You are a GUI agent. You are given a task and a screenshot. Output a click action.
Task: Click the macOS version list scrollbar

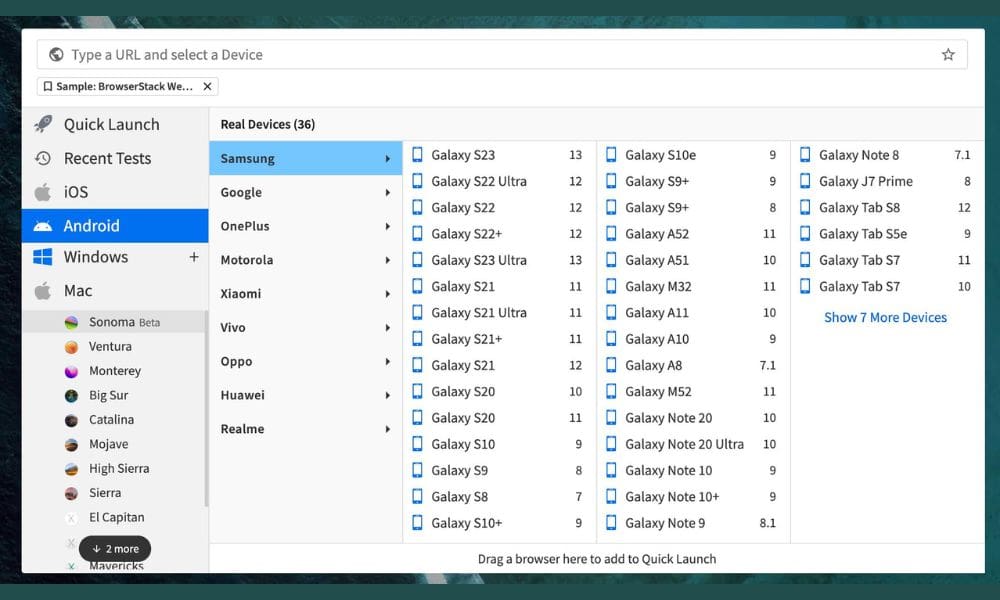coord(206,408)
